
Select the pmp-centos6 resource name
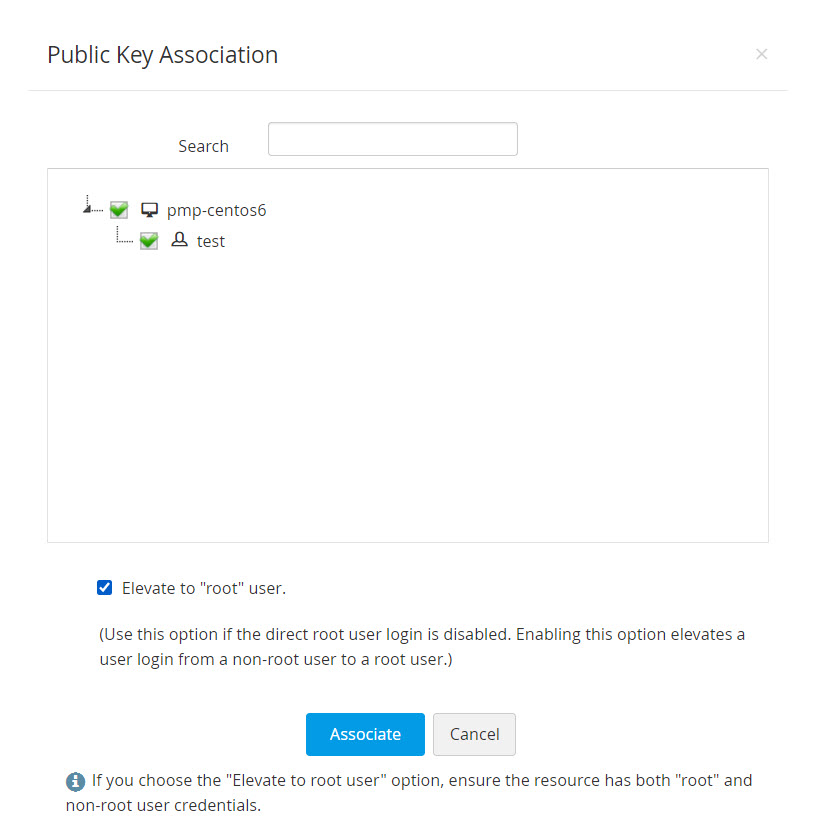[x=216, y=210]
